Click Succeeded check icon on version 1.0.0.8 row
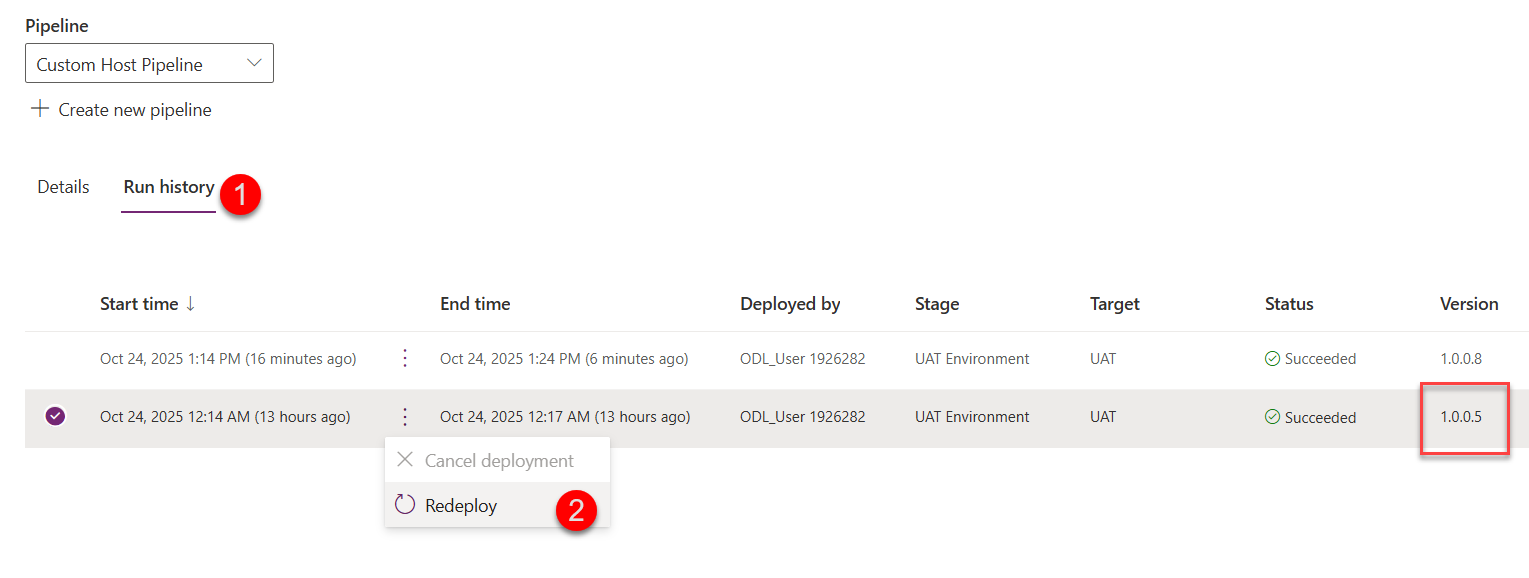Viewport: 1529px width, 578px height. (1273, 359)
